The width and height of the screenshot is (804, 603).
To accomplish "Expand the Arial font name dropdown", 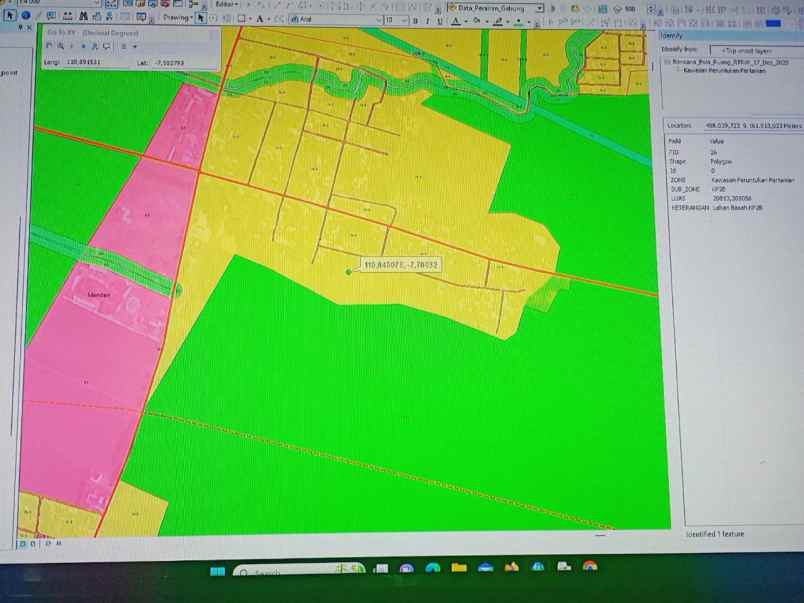I will click(x=377, y=20).
